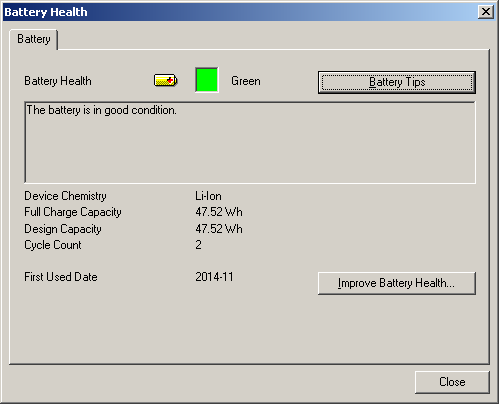Click the 'First Used Date' label

pyautogui.click(x=61, y=277)
